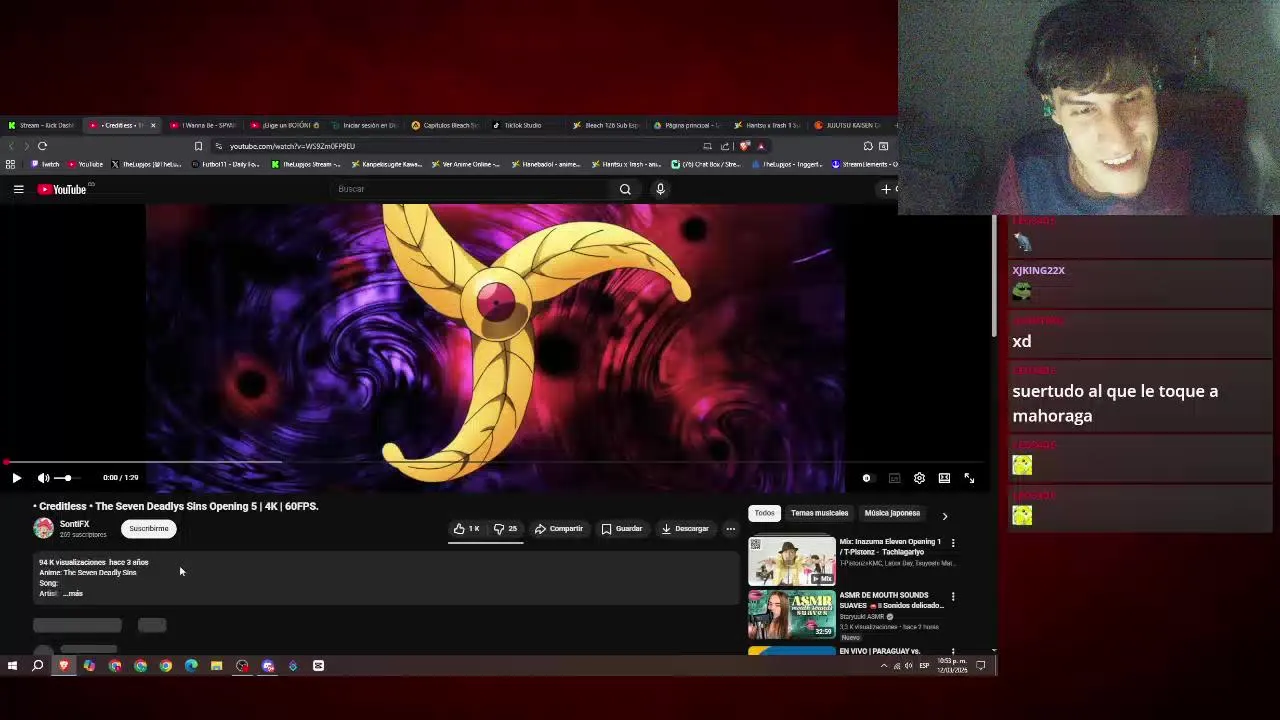Enter fullscreen on the video
1280x720 pixels.
[969, 478]
